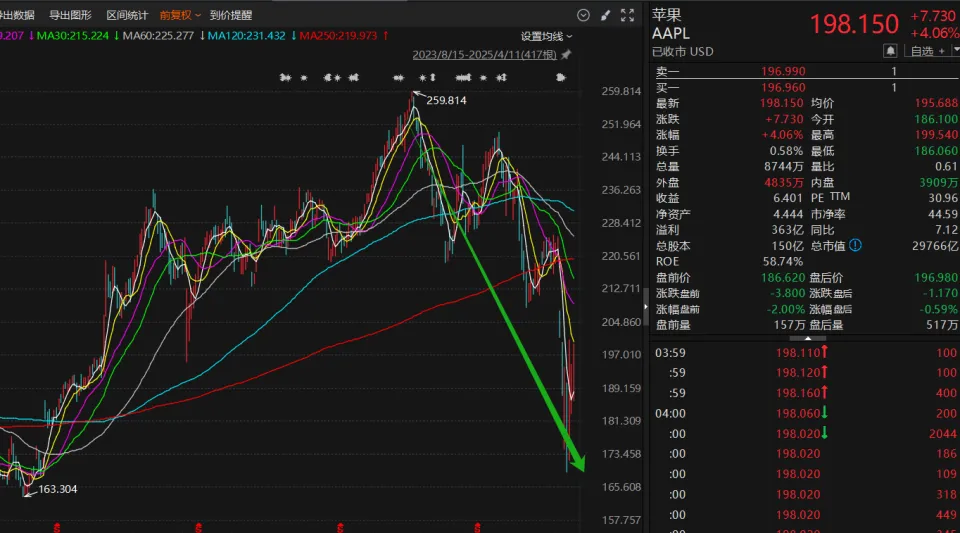Image resolution: width=960 pixels, height=533 pixels.
Task: Enter fullscreen chart with the expand icon
Action: (x=628, y=15)
